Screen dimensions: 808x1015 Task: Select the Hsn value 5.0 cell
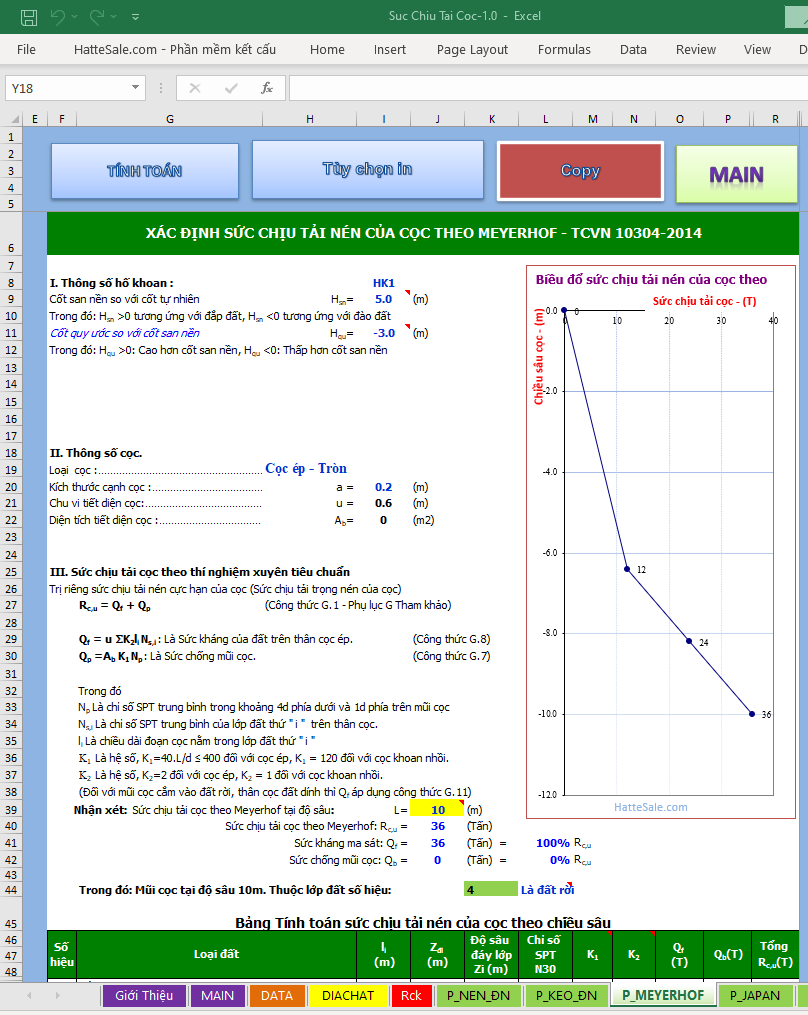[x=383, y=299]
